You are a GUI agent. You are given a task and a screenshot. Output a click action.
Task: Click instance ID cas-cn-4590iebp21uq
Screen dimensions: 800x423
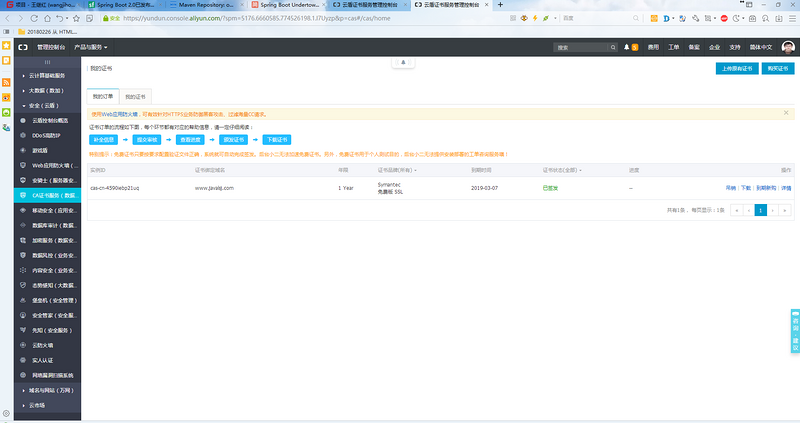pos(115,188)
